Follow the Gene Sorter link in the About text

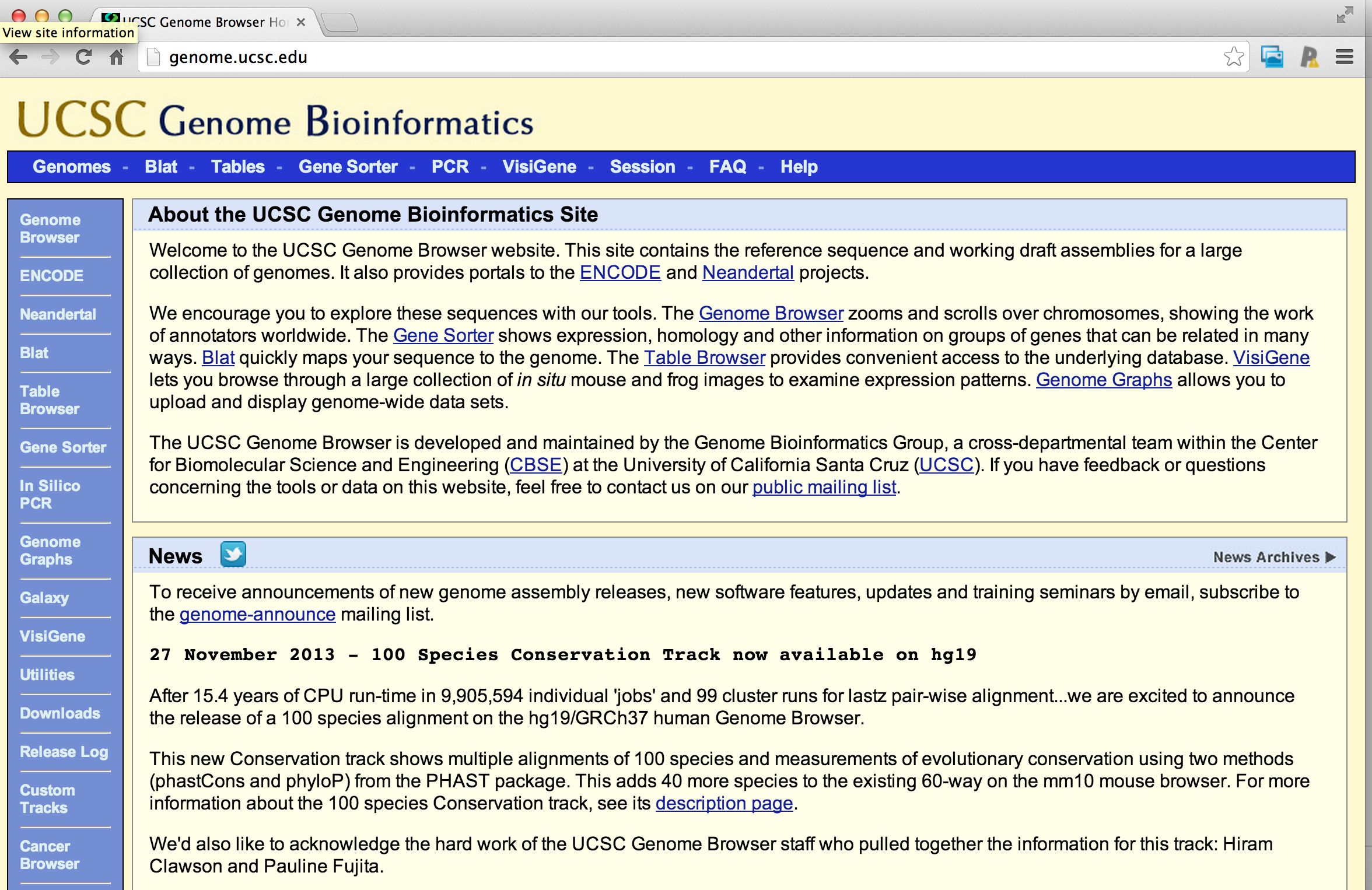[x=443, y=335]
